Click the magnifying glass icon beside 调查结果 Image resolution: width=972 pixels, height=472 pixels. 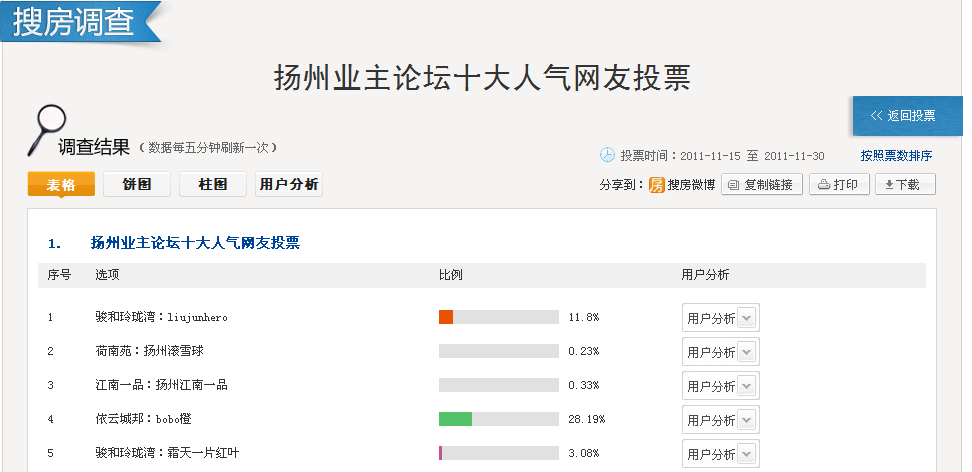(x=46, y=128)
